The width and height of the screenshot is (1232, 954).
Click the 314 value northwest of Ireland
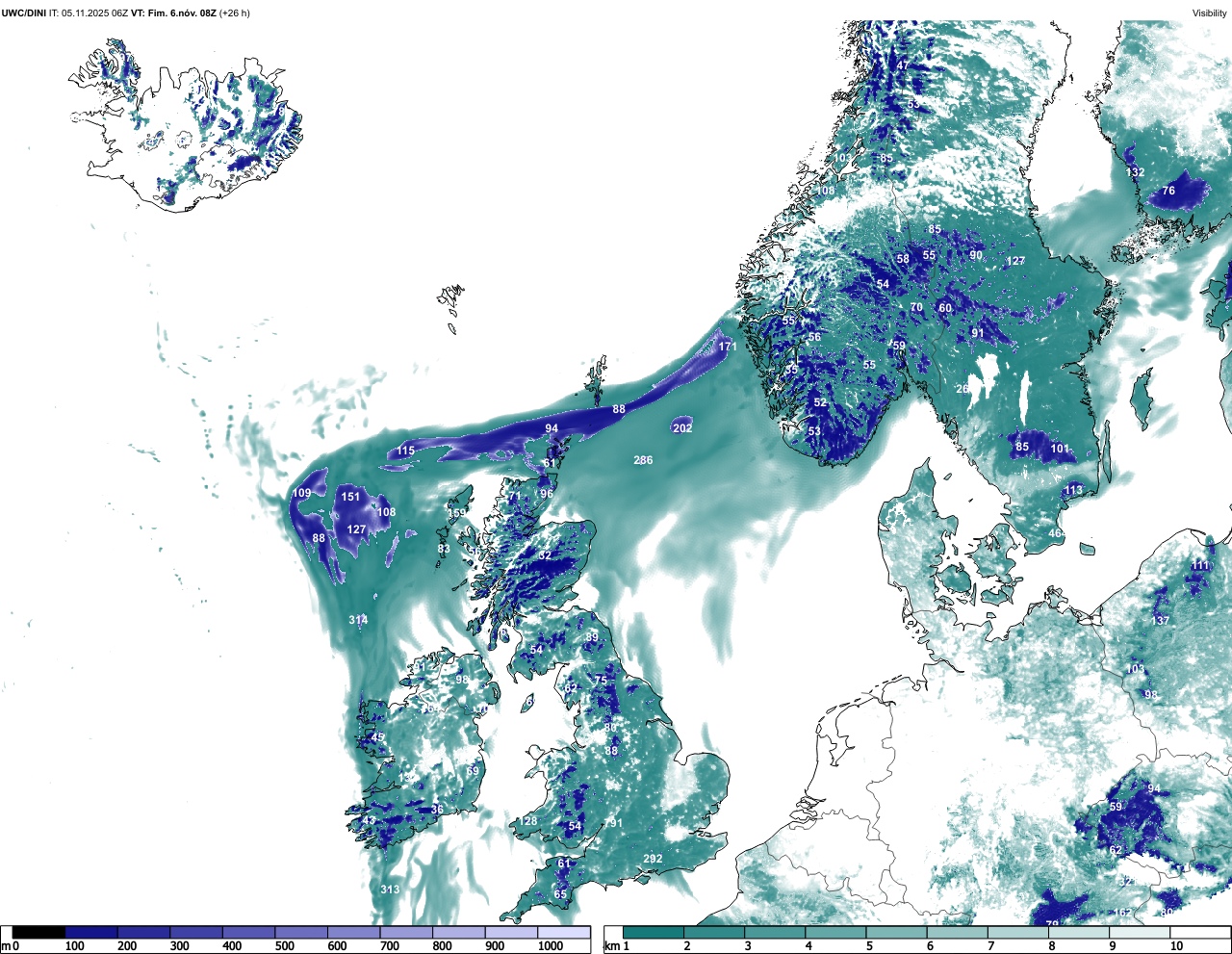point(358,620)
